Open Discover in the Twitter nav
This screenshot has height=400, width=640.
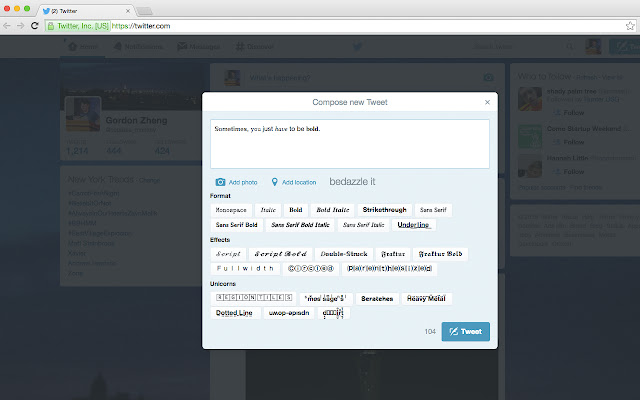pos(254,47)
